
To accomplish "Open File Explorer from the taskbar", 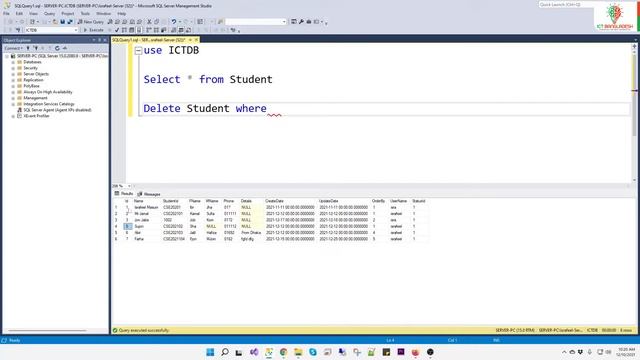I will pyautogui.click(x=298, y=352).
